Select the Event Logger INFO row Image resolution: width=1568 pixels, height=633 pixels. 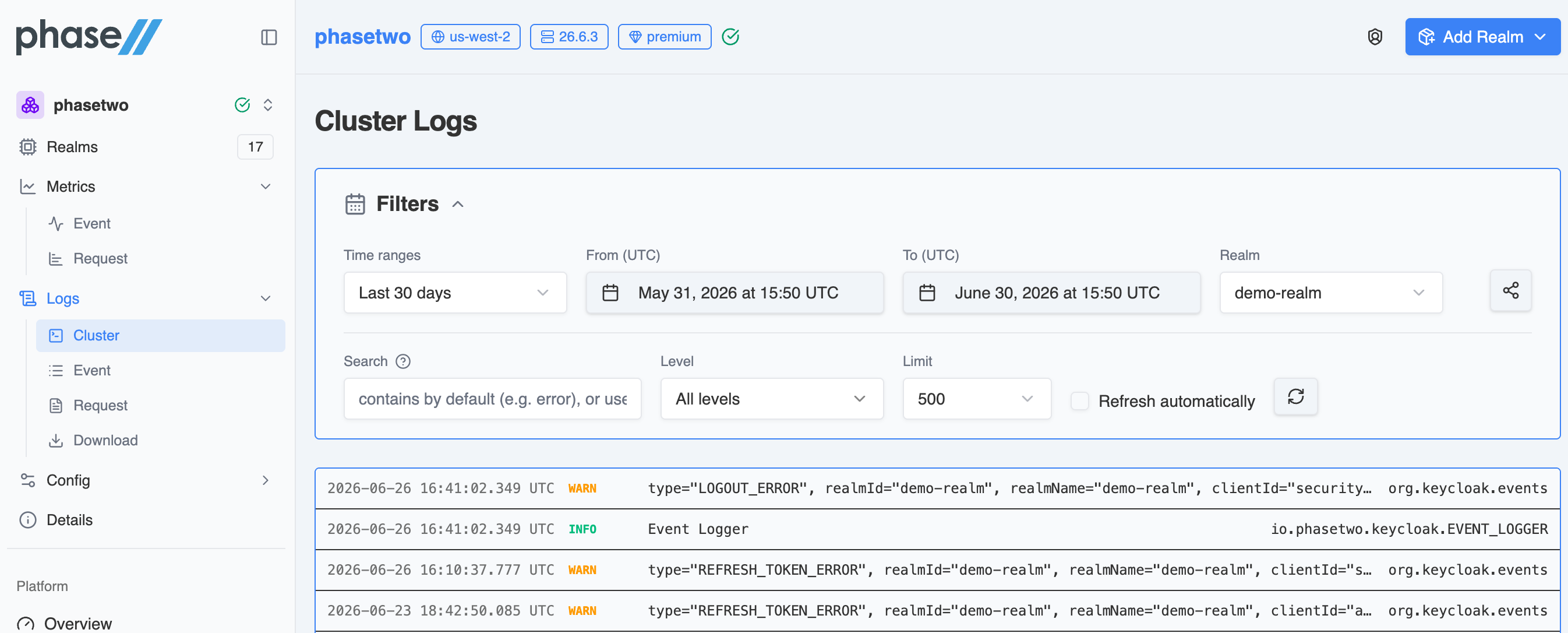coord(937,529)
